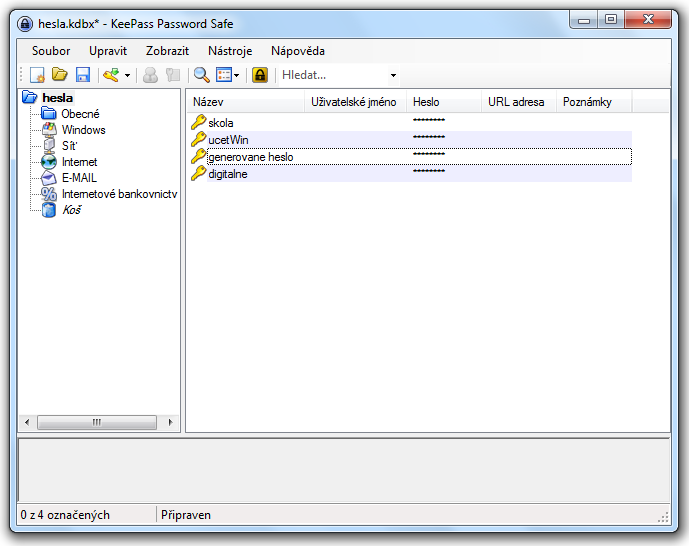
Task: Click the Internet globe icon
Action: point(49,162)
